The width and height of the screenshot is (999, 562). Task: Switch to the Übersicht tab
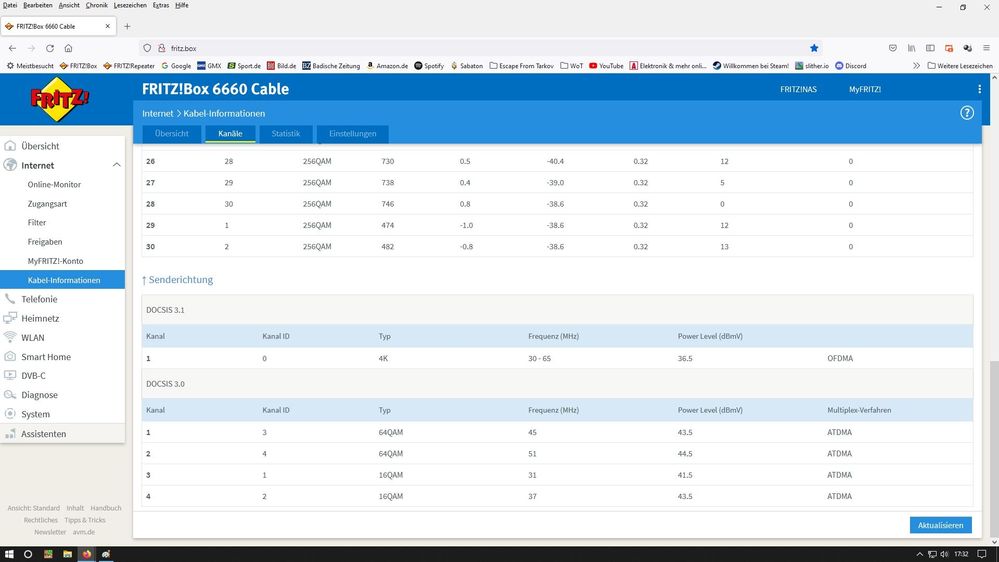click(x=171, y=134)
